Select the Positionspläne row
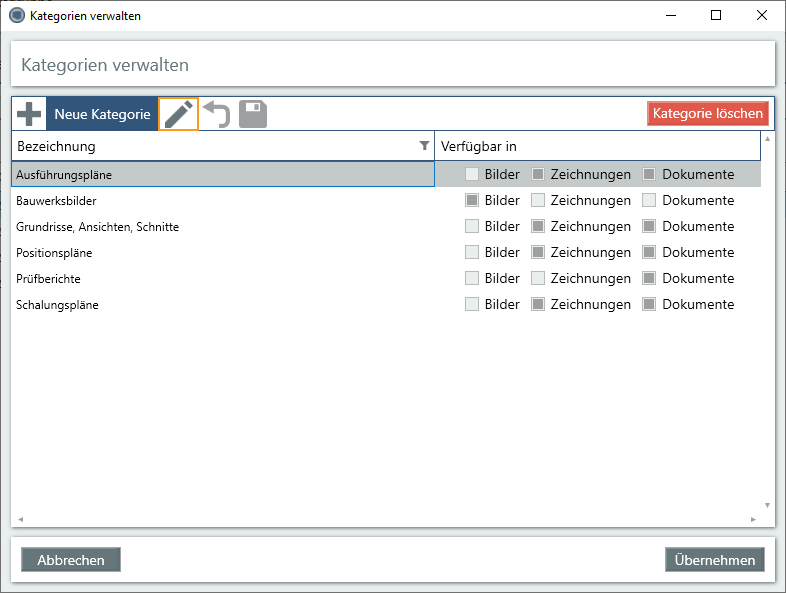The image size is (786, 593). point(200,253)
